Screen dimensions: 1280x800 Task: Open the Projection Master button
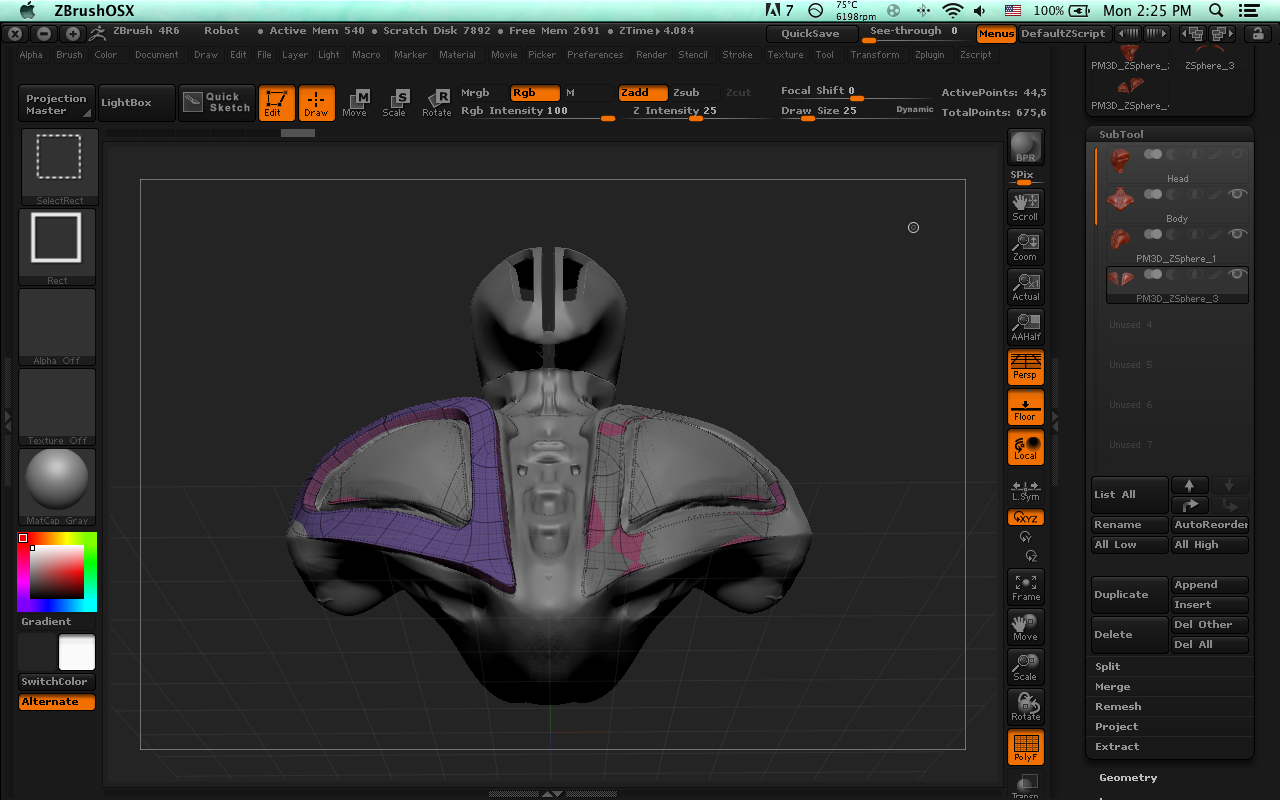click(x=57, y=104)
